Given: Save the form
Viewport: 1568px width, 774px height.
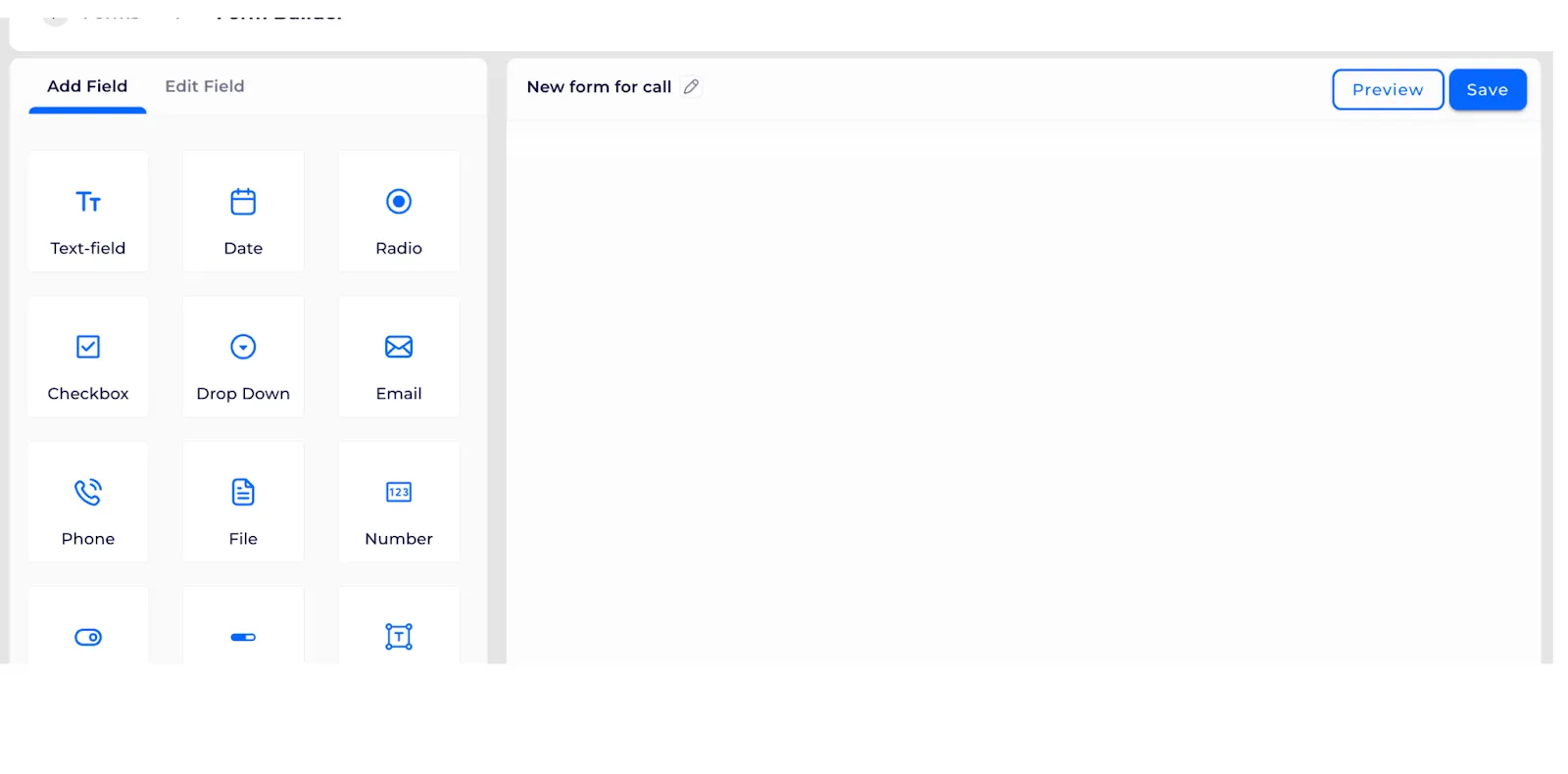Looking at the screenshot, I should (x=1488, y=89).
